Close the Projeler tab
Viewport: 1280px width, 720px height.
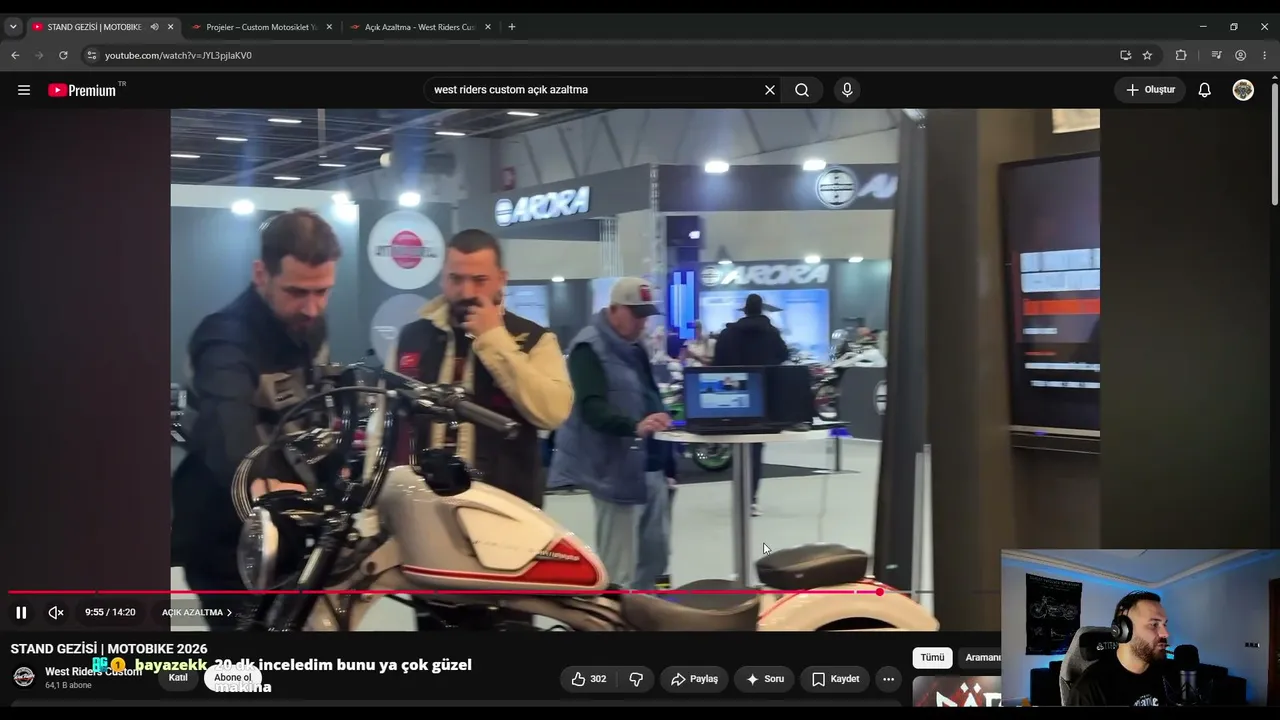tap(329, 27)
